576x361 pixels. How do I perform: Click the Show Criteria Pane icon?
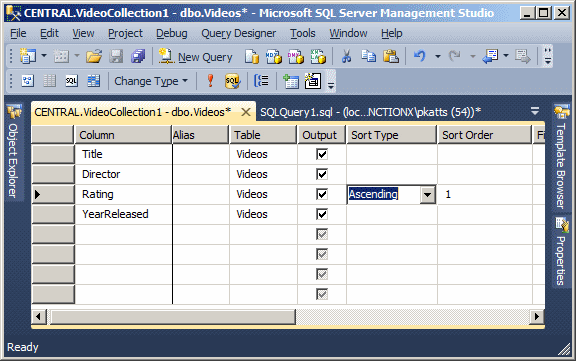(50, 80)
